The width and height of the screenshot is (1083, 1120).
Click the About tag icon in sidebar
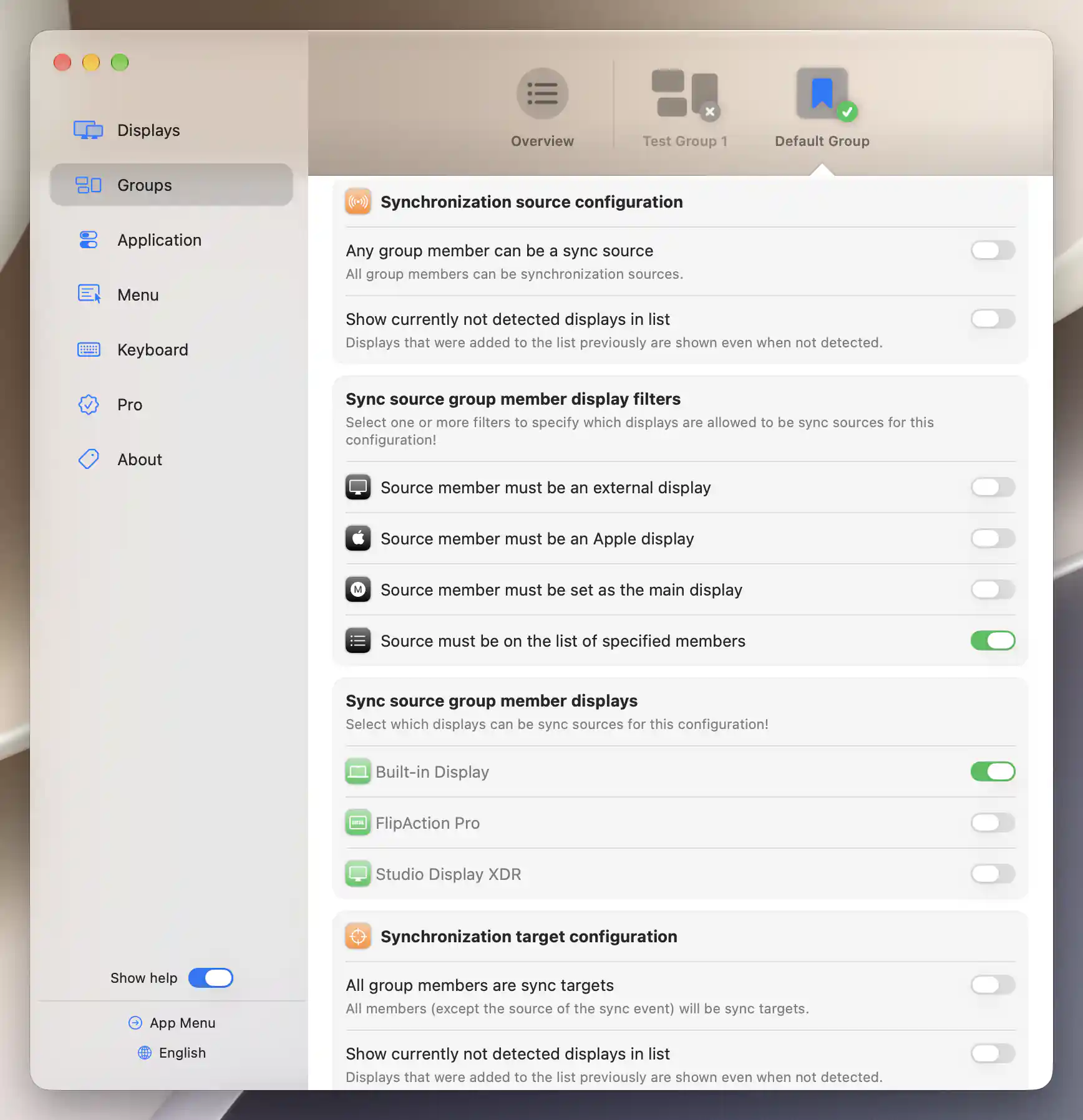[x=88, y=460]
